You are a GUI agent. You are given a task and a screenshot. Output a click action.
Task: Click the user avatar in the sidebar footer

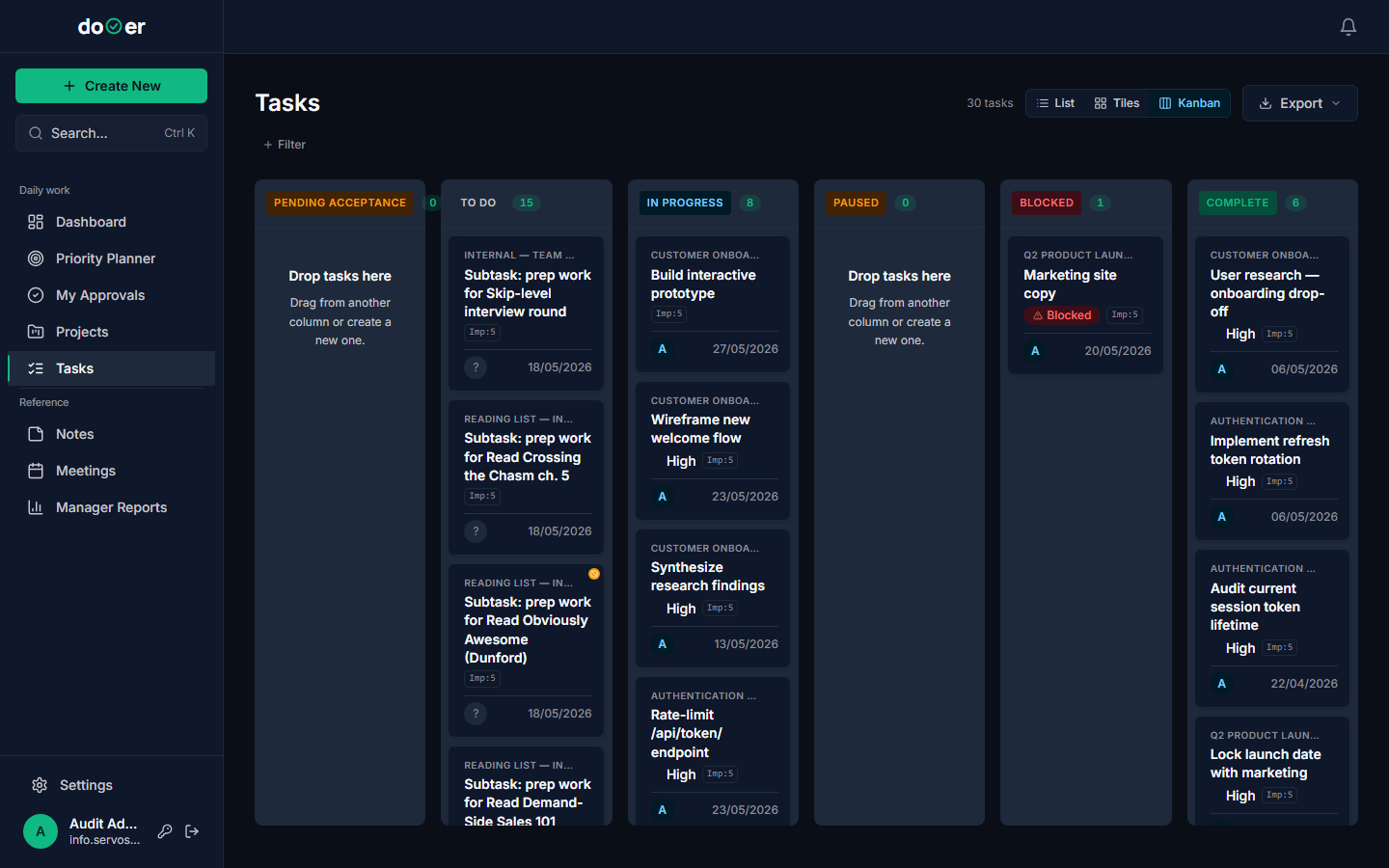pos(41,831)
